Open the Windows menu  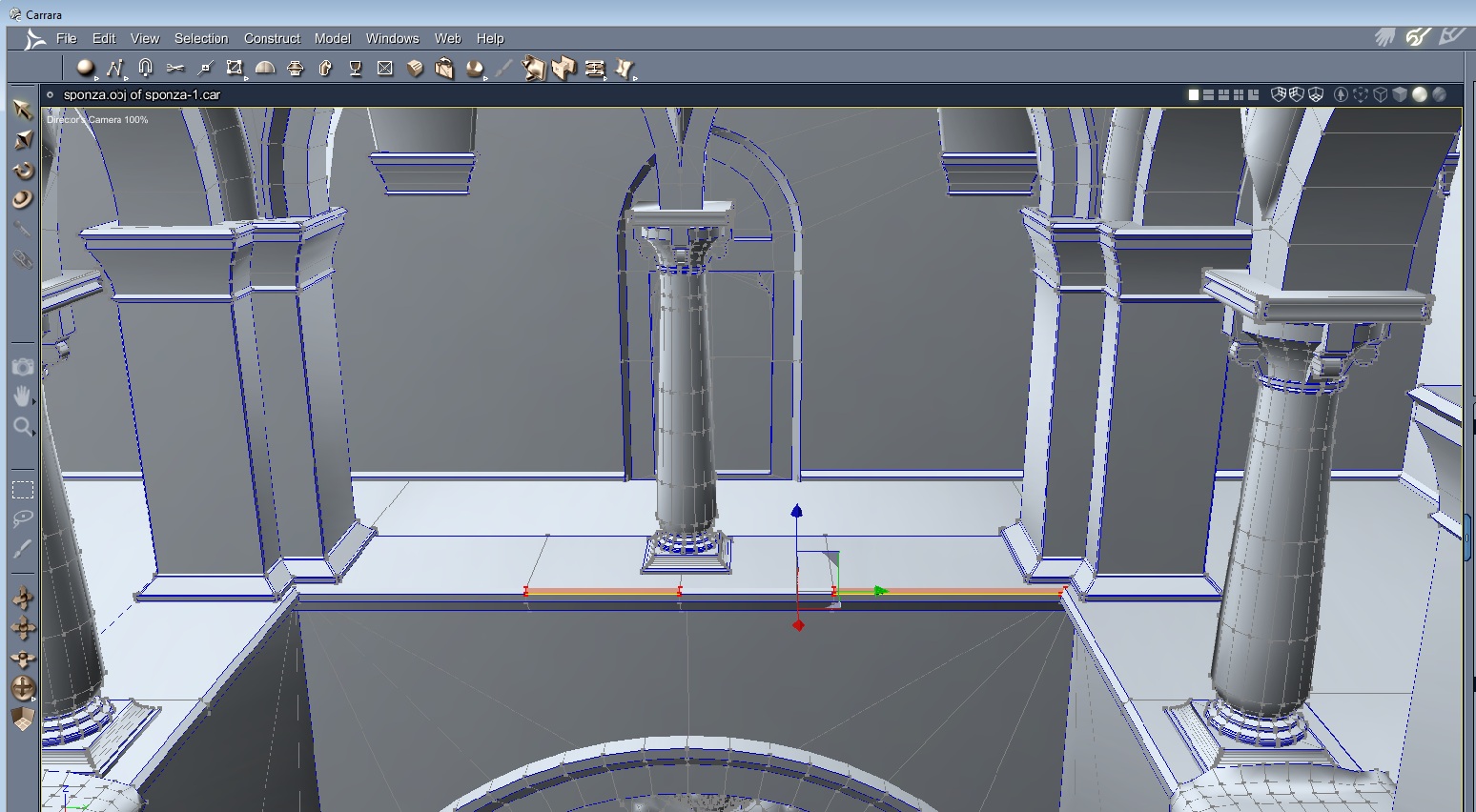(393, 38)
